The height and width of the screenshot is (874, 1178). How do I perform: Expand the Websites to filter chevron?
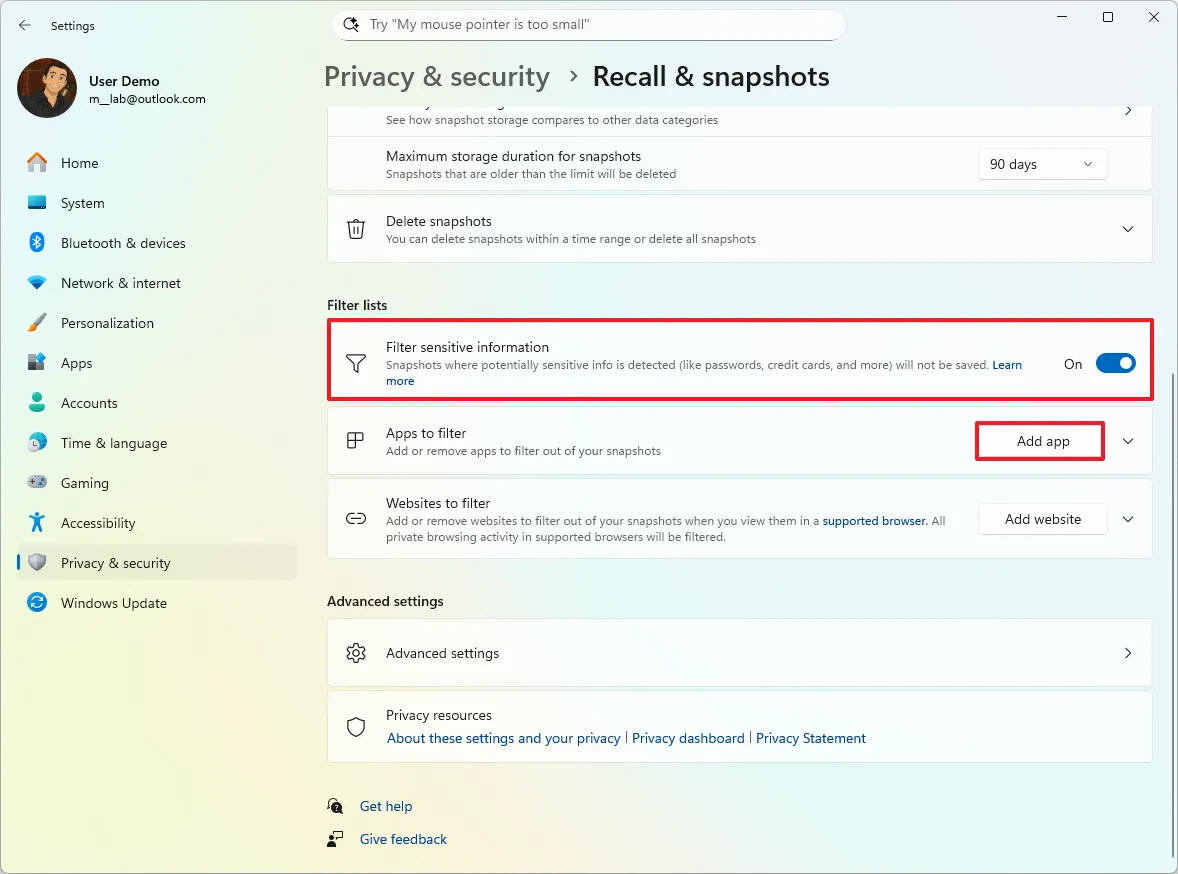pyautogui.click(x=1128, y=519)
